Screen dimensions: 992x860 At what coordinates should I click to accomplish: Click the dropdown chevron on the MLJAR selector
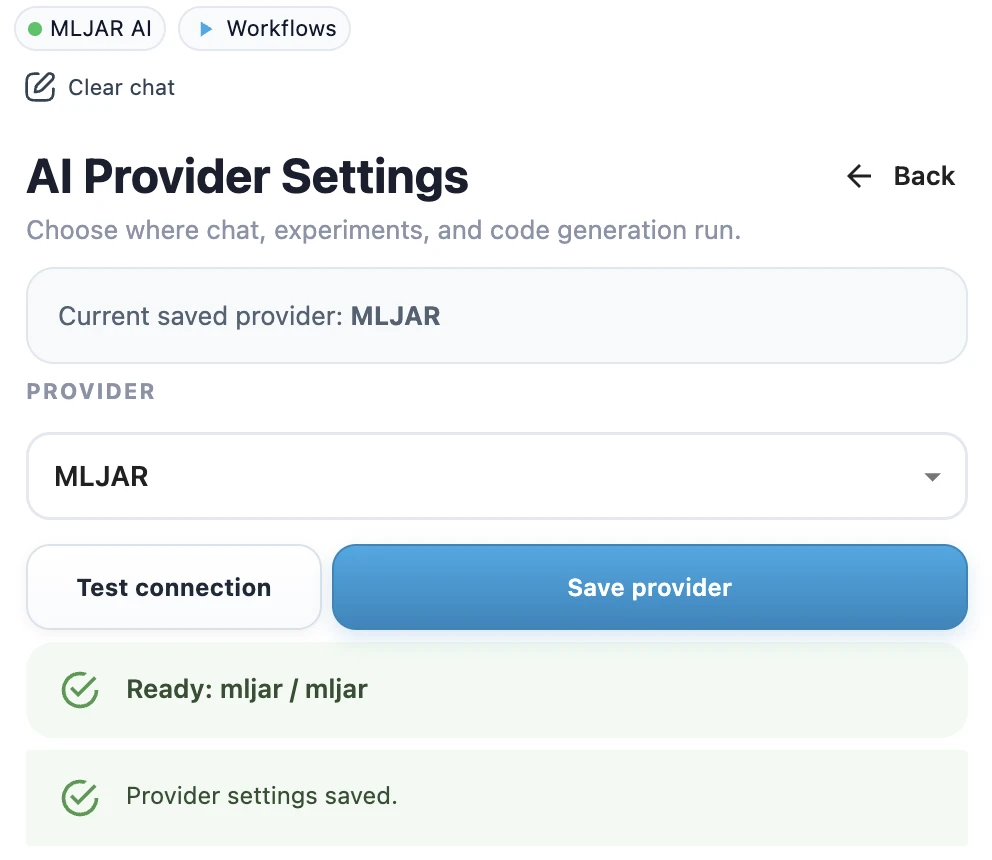933,476
